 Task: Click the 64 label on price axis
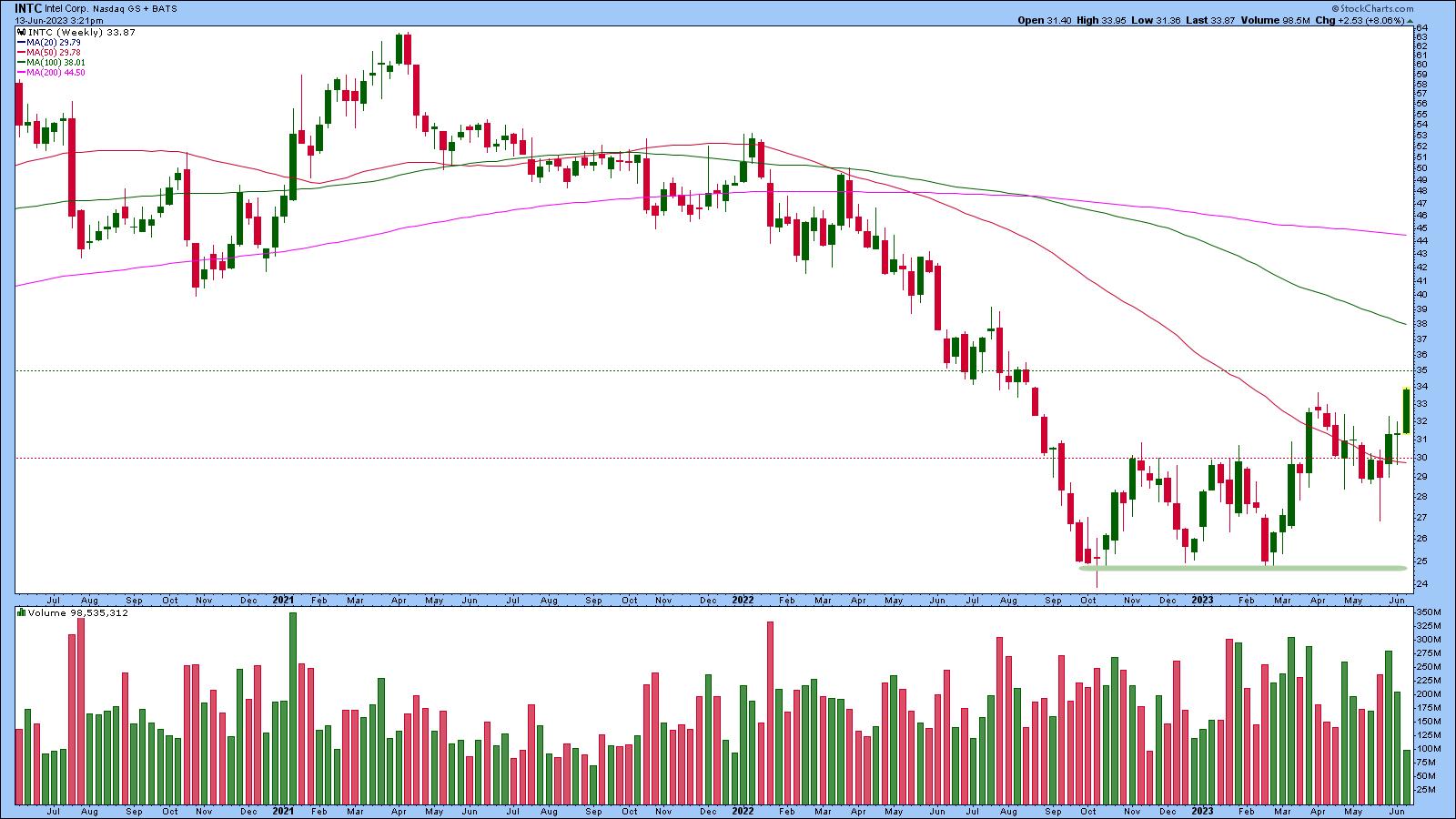[x=1421, y=28]
